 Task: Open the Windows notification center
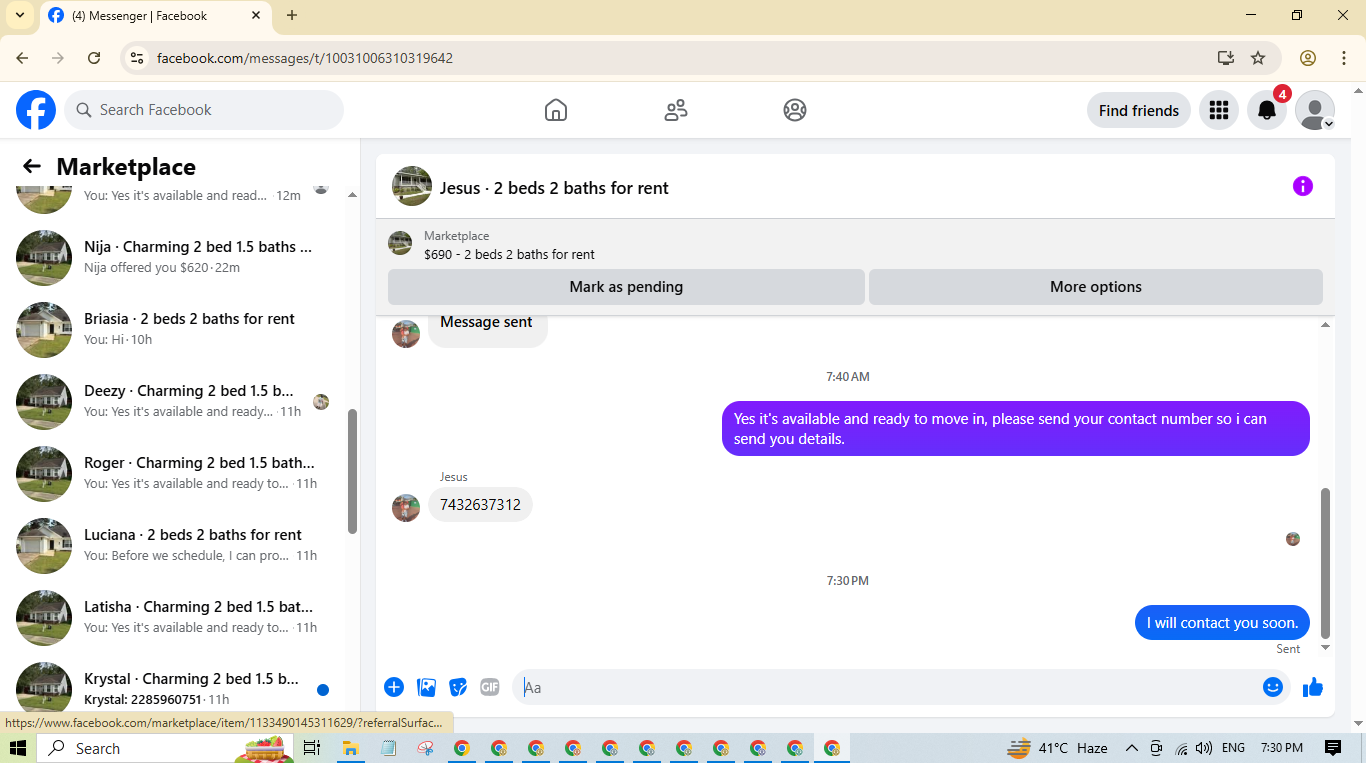coord(1333,748)
